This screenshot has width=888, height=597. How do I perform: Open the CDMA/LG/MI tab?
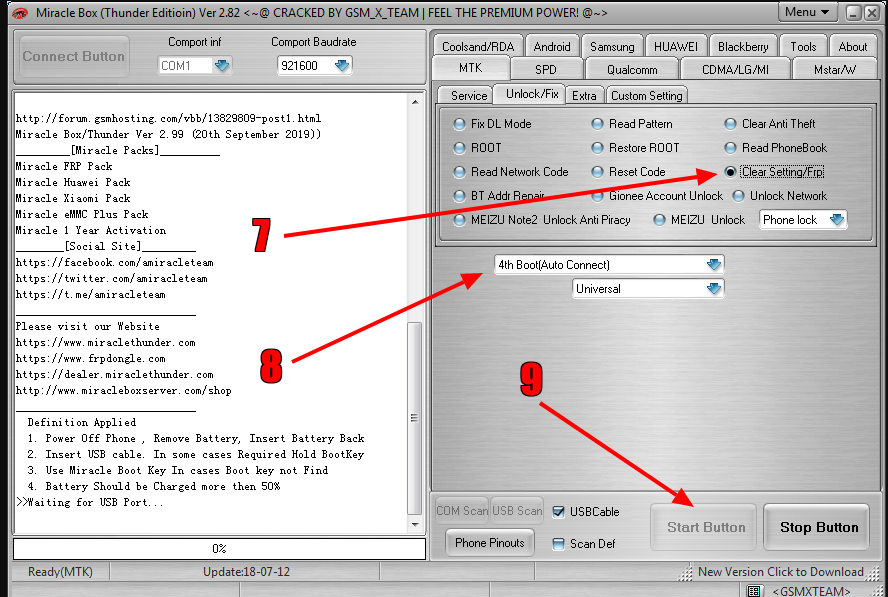coord(735,70)
